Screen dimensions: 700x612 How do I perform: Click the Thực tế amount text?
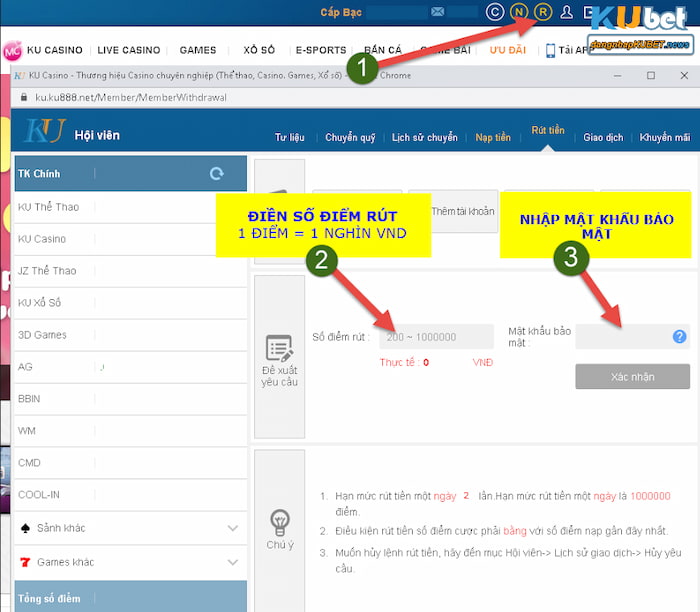(x=404, y=362)
